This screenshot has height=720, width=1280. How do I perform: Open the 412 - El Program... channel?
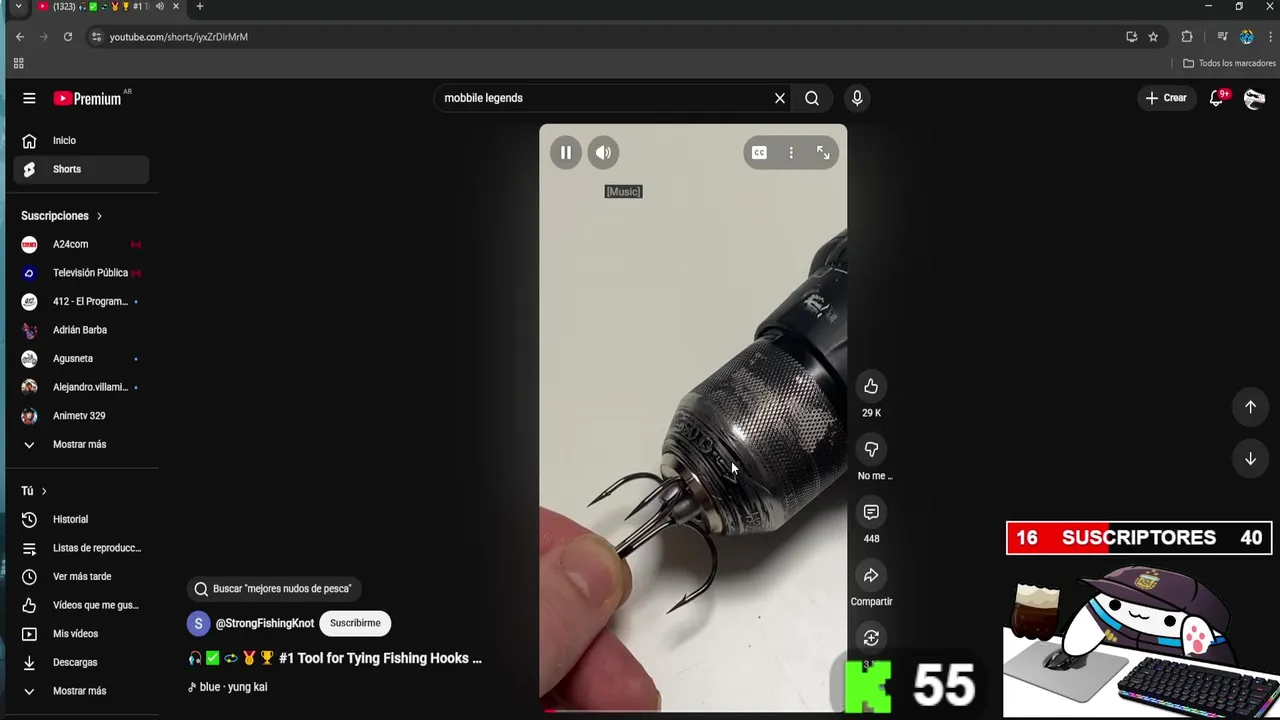(x=81, y=301)
